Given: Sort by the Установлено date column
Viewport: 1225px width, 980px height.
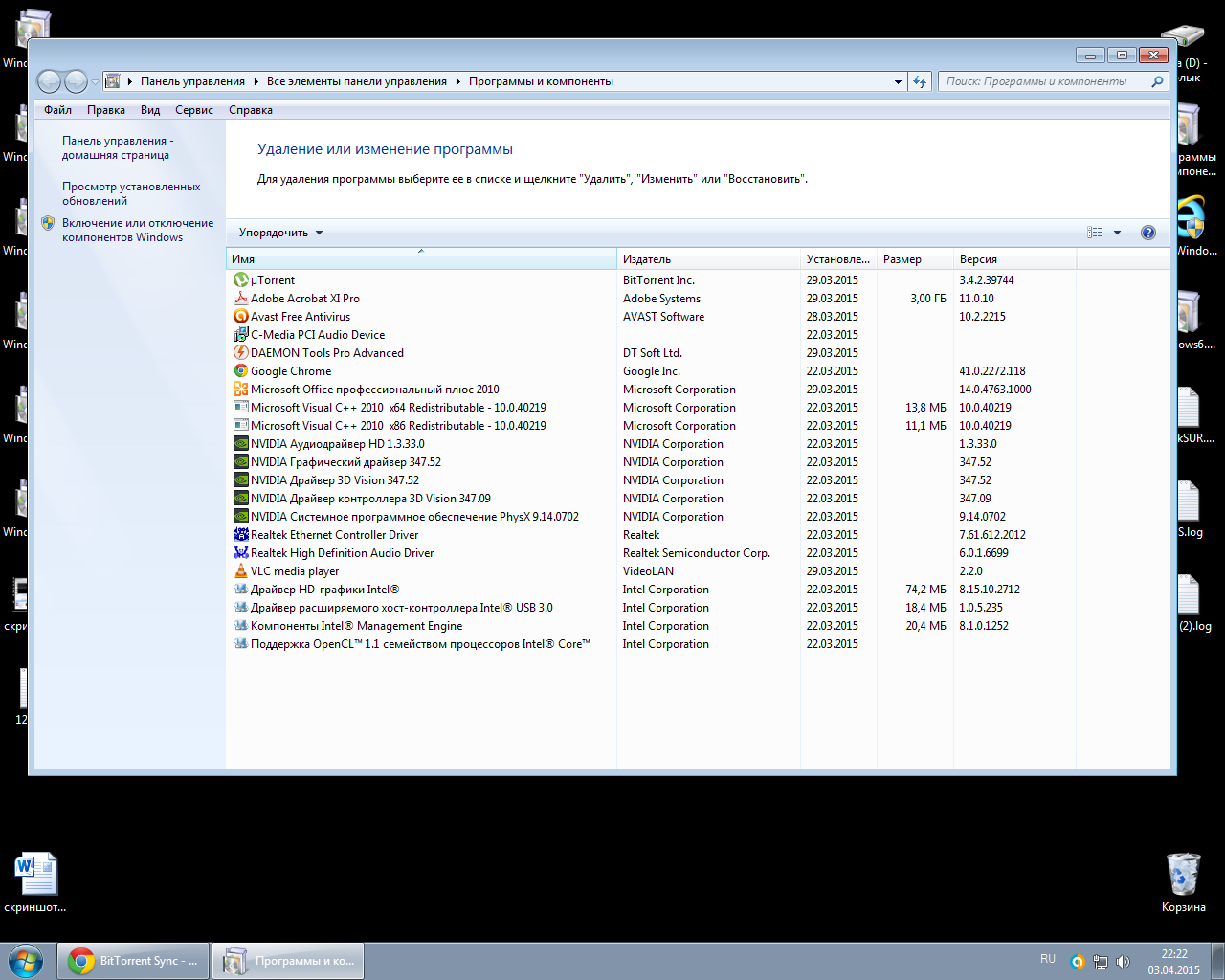Looking at the screenshot, I should click(838, 259).
